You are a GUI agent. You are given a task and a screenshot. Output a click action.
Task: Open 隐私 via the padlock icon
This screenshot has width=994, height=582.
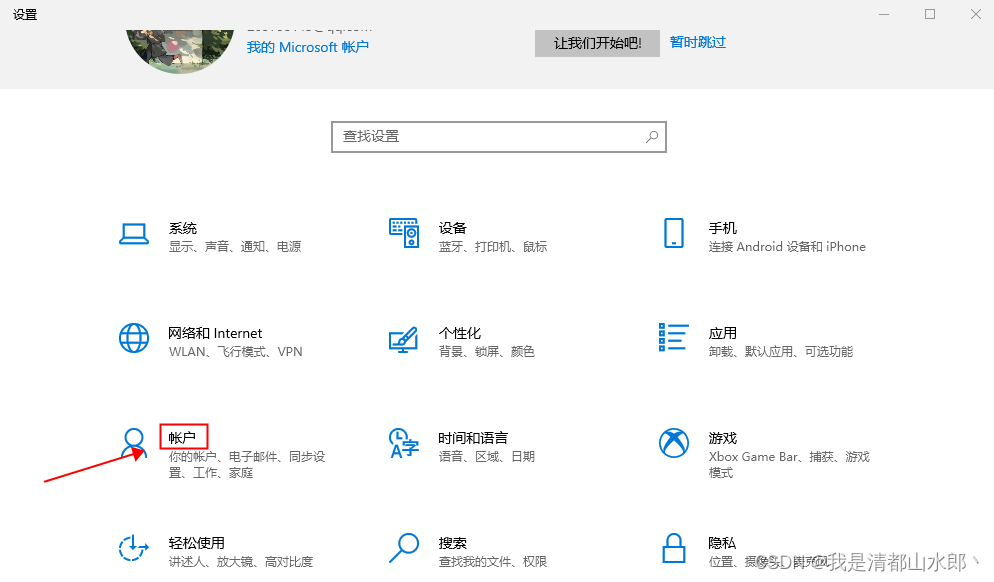click(x=673, y=549)
